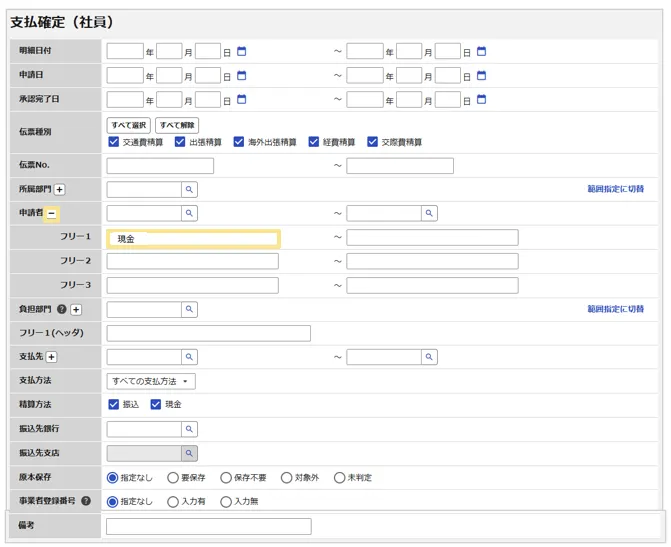This screenshot has height=547, width=671.
Task: Open calendar for 申請日 end date
Action: pyautogui.click(x=481, y=75)
